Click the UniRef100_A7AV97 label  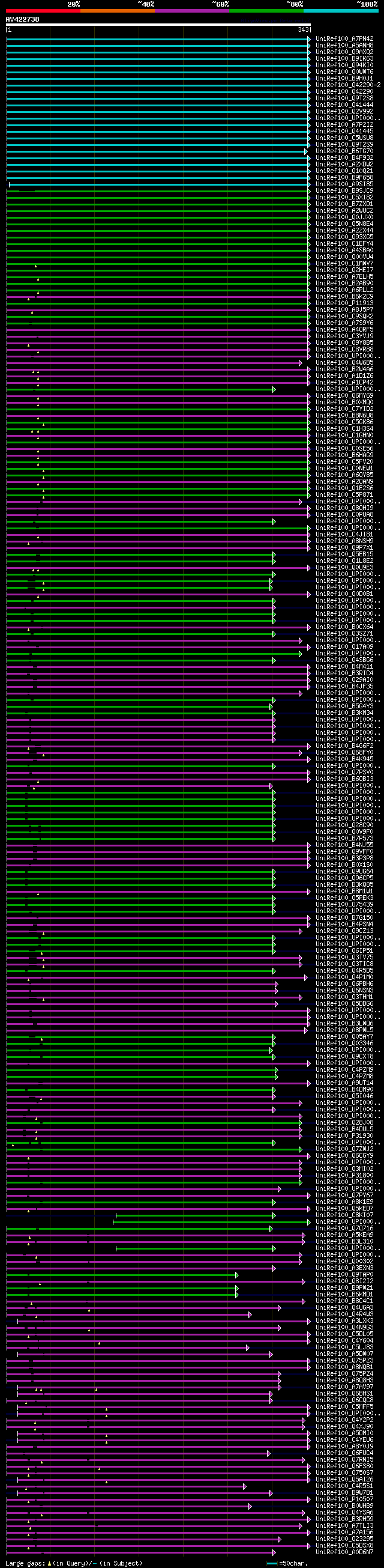click(x=344, y=1387)
